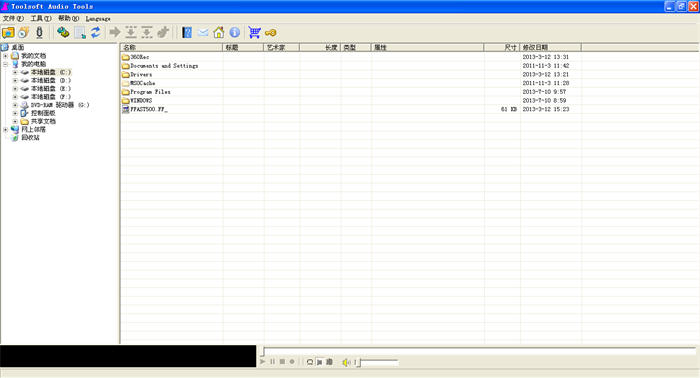The image size is (700, 378).
Task: Click the shopping cart purchase icon
Action: pos(254,32)
